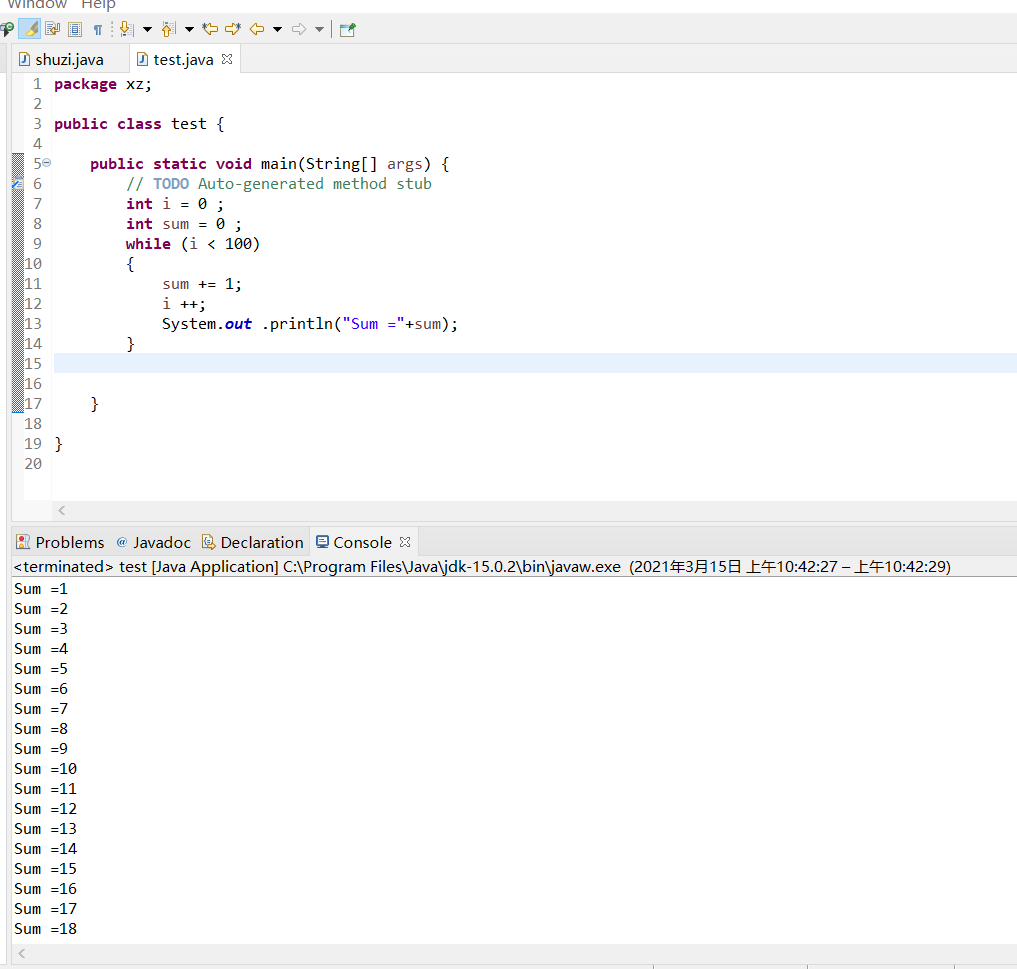Click the terminated launch description line

482,567
